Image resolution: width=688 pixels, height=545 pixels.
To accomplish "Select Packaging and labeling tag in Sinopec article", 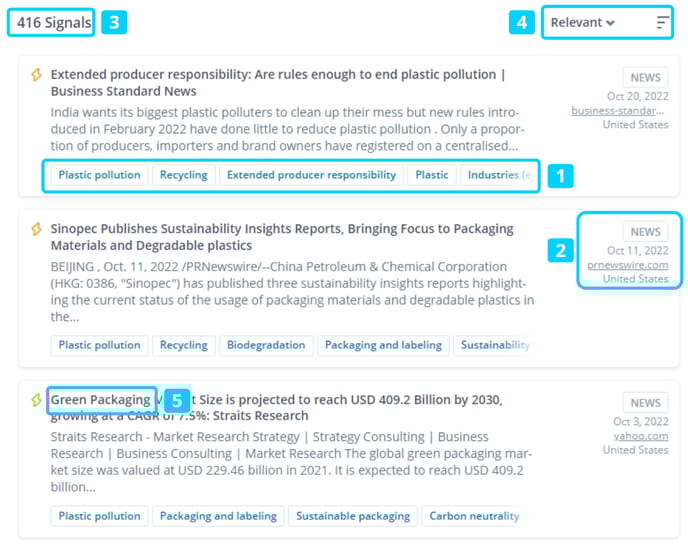I will (383, 345).
